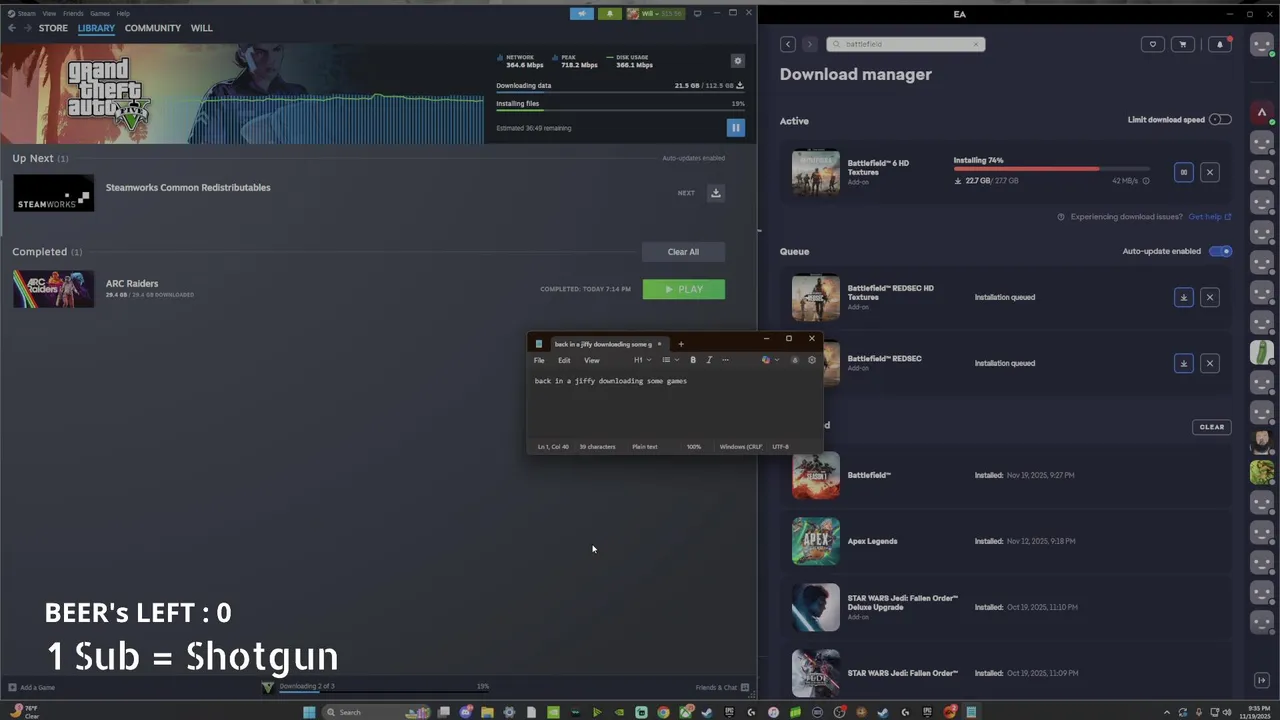
Task: Open Apex Legends thumbnail in EA
Action: coord(816,541)
